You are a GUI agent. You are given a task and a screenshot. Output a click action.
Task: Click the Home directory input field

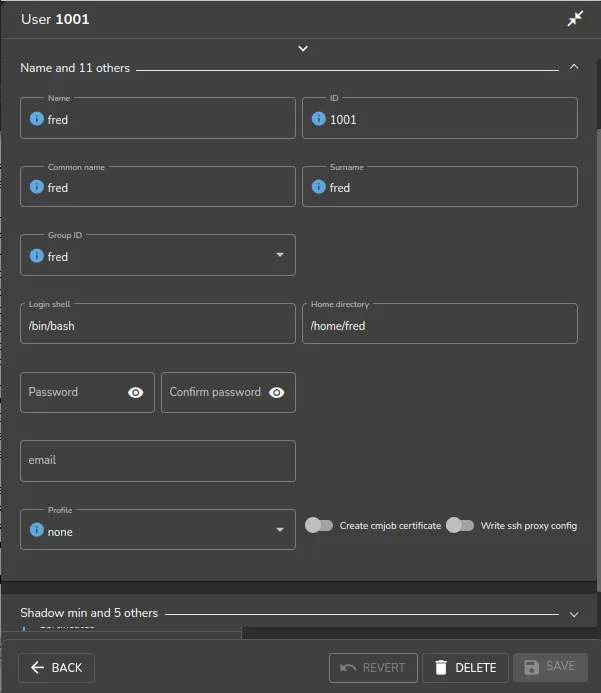click(x=440, y=324)
